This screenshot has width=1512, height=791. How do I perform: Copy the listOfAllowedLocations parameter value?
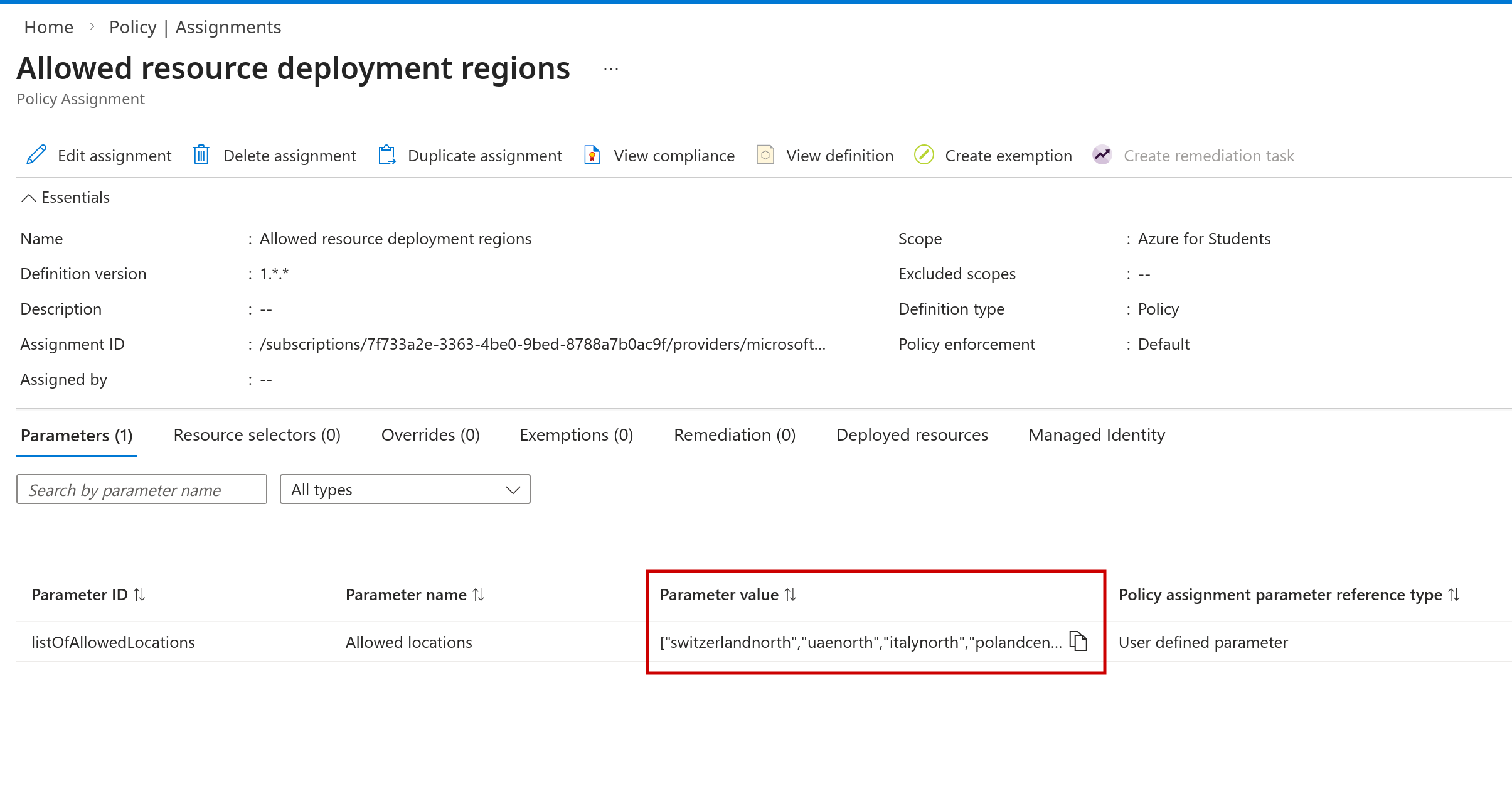pos(1079,642)
